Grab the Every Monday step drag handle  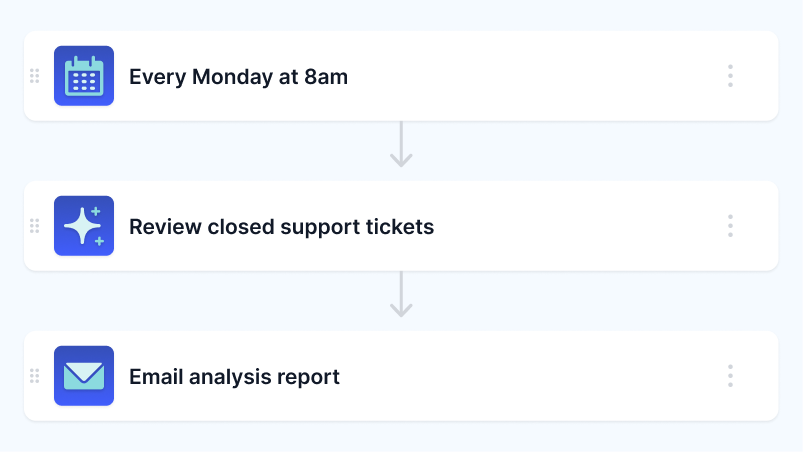click(35, 76)
